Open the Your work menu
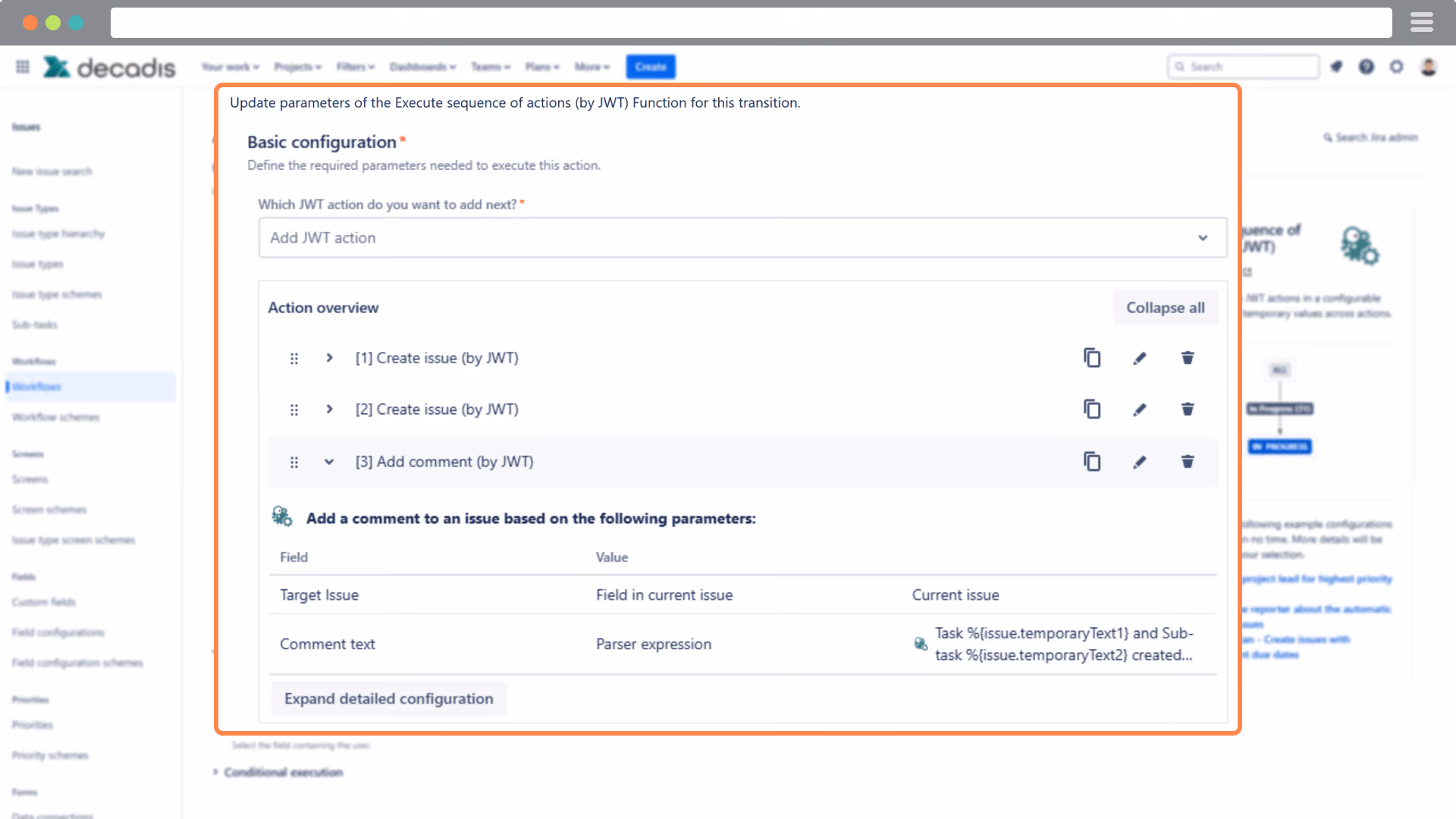This screenshot has width=1456, height=819. (231, 67)
